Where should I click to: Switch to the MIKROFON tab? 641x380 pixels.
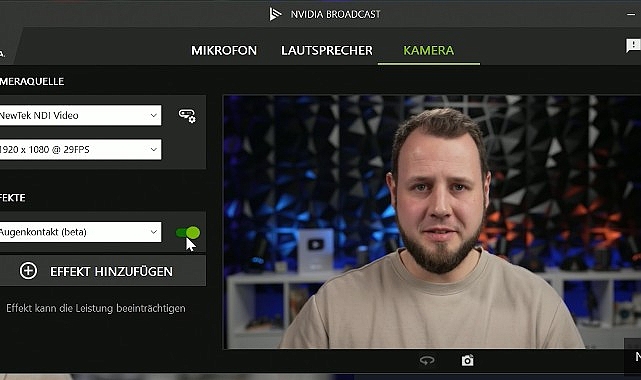click(x=224, y=50)
